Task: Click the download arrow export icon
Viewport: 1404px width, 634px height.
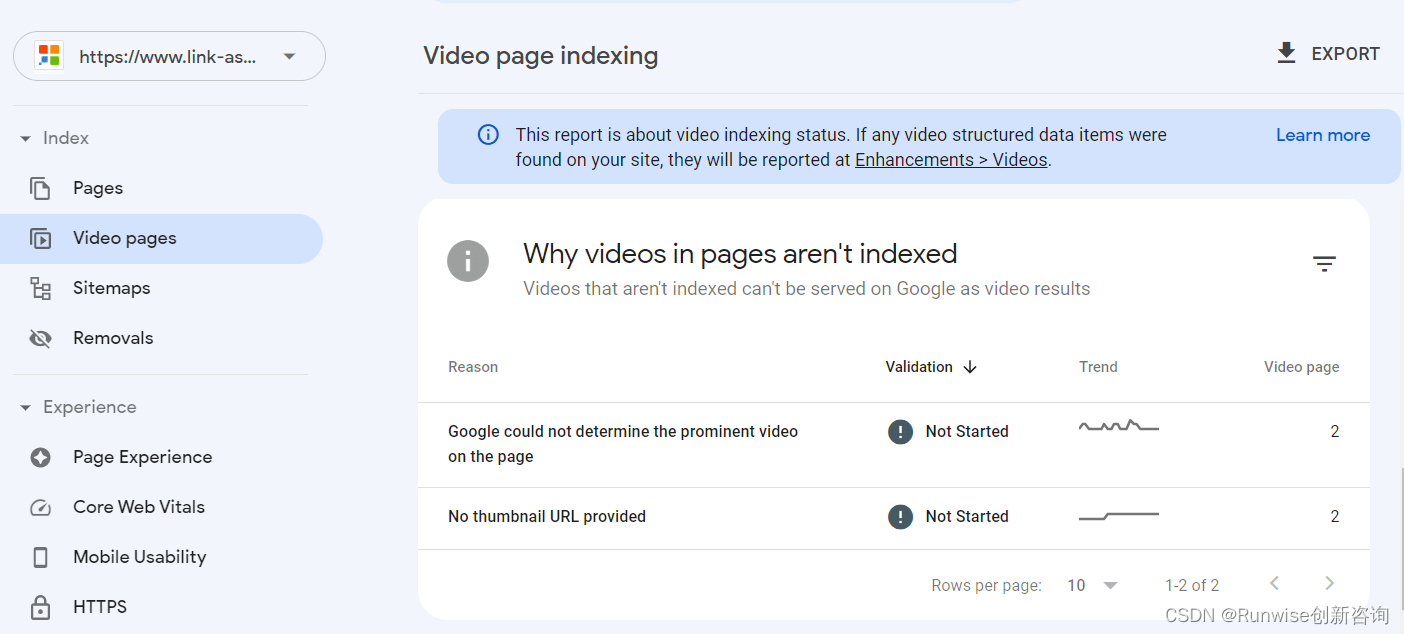Action: (x=1286, y=53)
